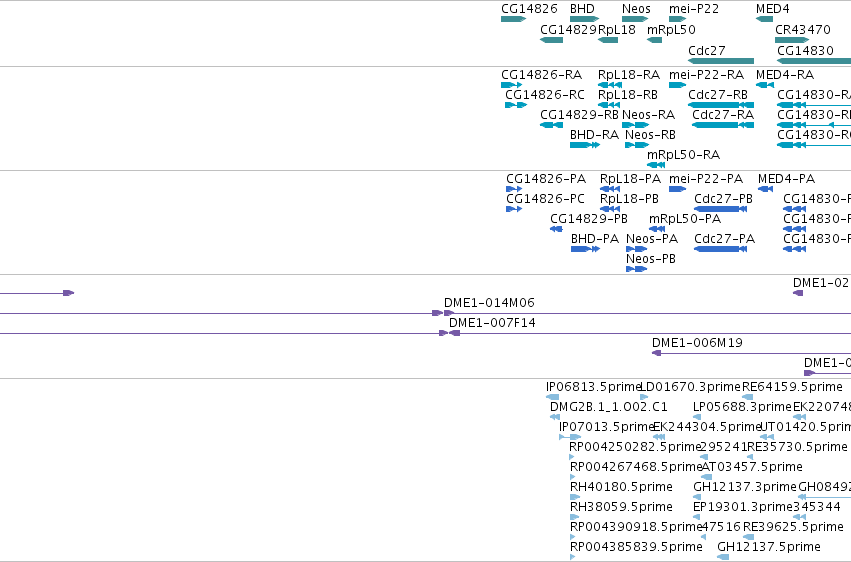Select DMG2B.1_1.002.C1 EST glyph
Viewport: 851px width, 562px height.
(x=555, y=417)
